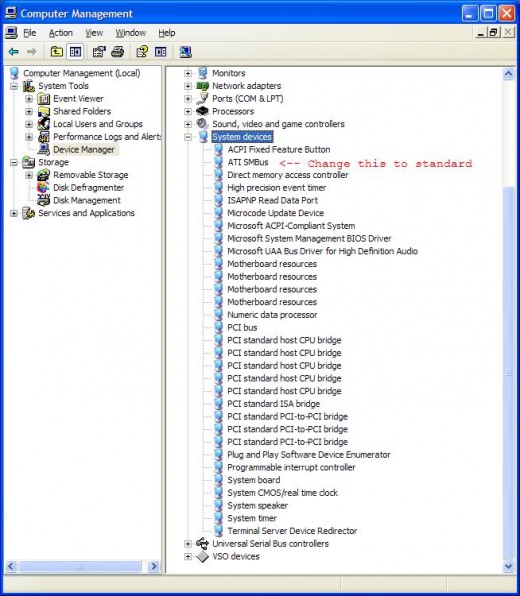Click the Print toolbar icon
Screen dimensions: 520x596
tap(118, 51)
